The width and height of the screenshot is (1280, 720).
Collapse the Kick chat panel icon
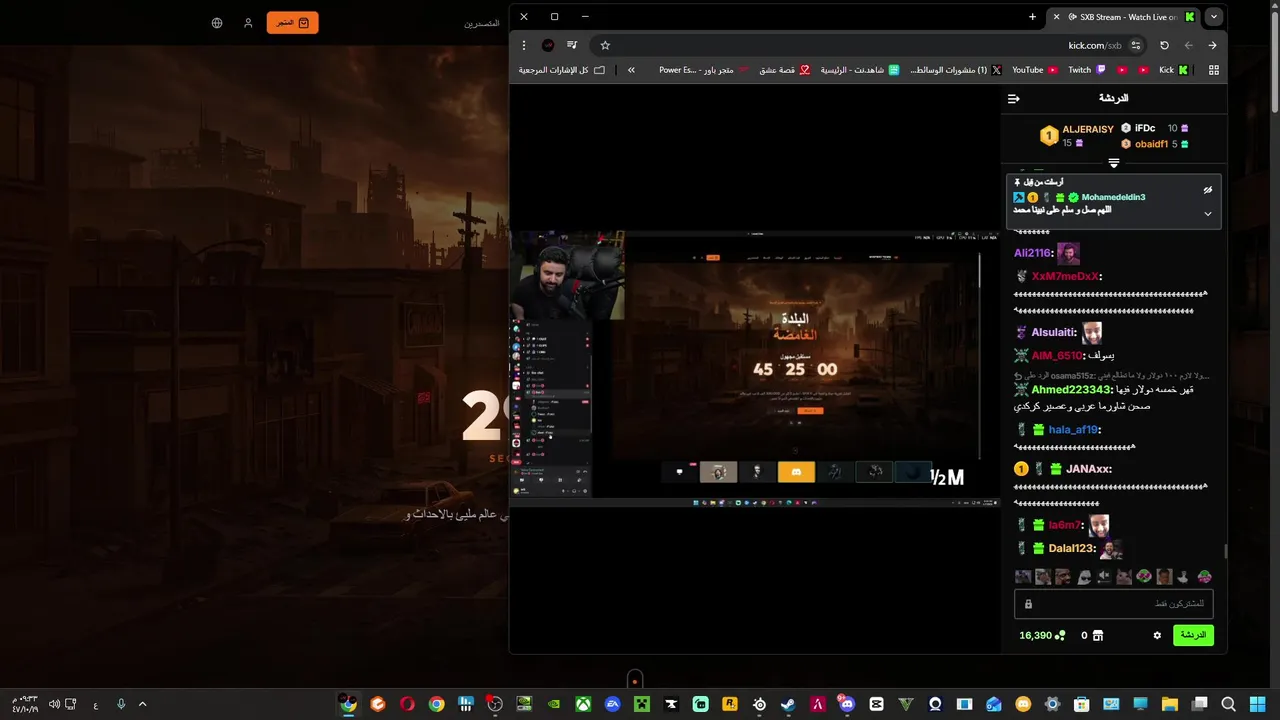click(1013, 98)
